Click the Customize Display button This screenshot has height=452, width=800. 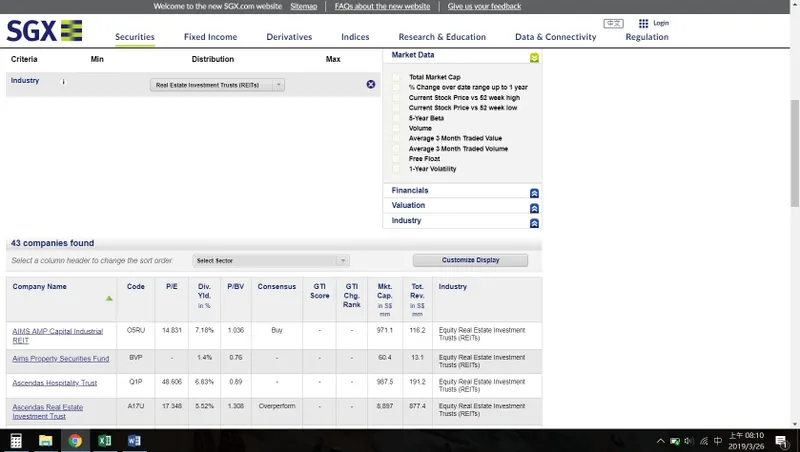tap(470, 260)
